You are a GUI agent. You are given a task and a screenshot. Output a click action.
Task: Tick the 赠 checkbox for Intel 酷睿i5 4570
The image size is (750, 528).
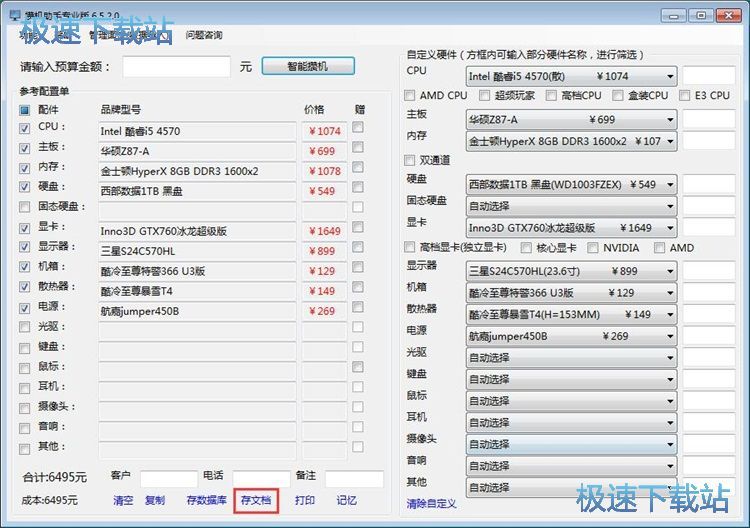coord(358,127)
